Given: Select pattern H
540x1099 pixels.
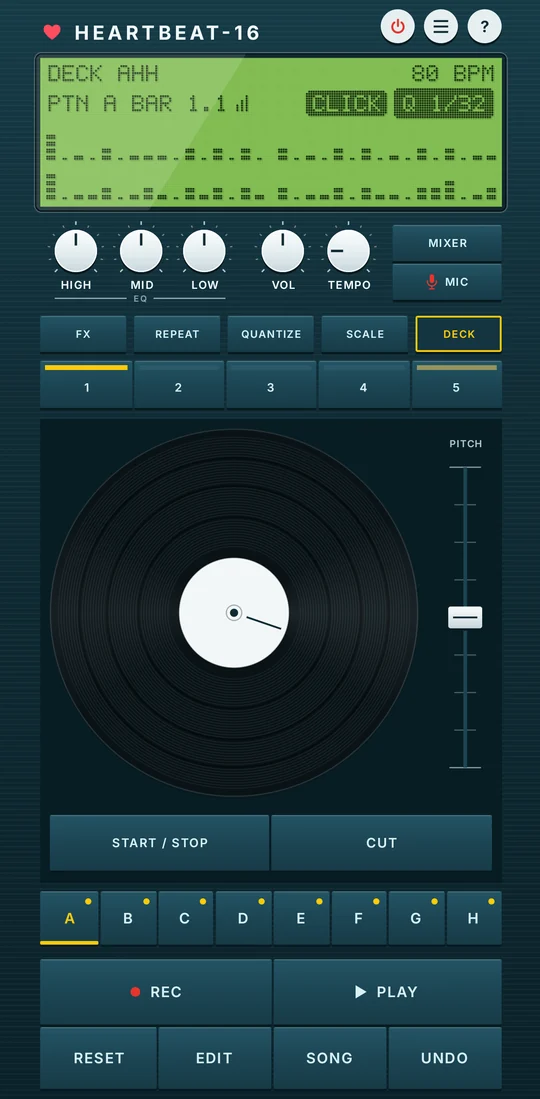Looking at the screenshot, I should pos(473,918).
